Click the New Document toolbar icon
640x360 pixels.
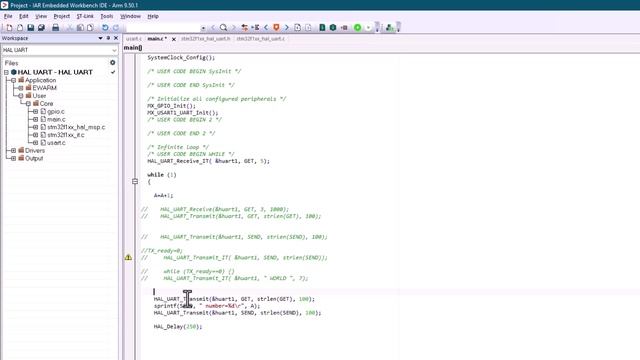(9, 28)
